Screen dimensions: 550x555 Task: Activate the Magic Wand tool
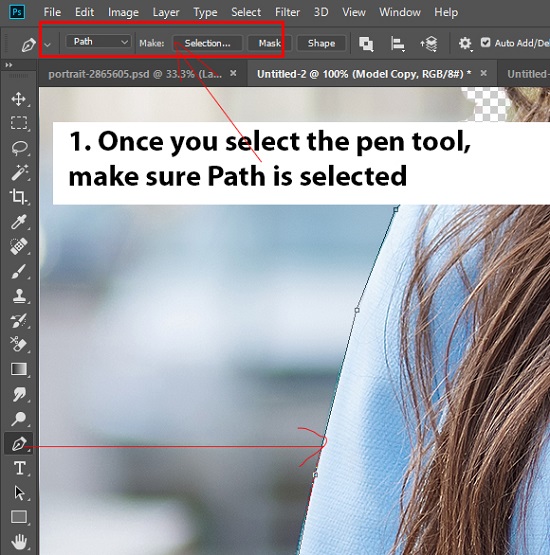point(18,172)
